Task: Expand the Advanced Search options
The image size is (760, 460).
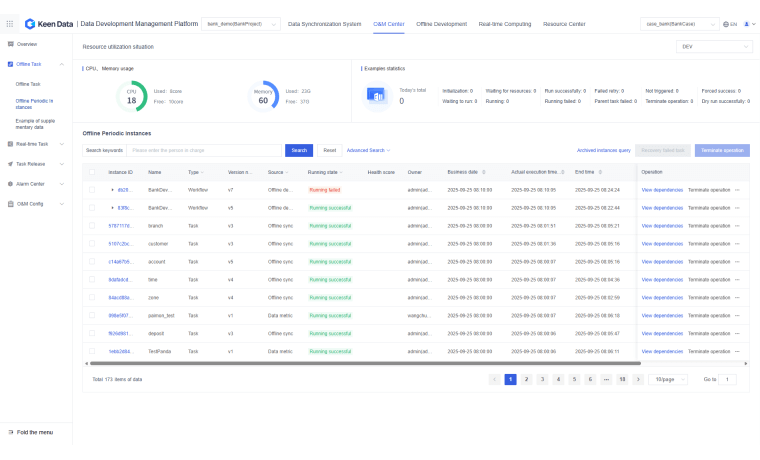Action: [x=366, y=150]
